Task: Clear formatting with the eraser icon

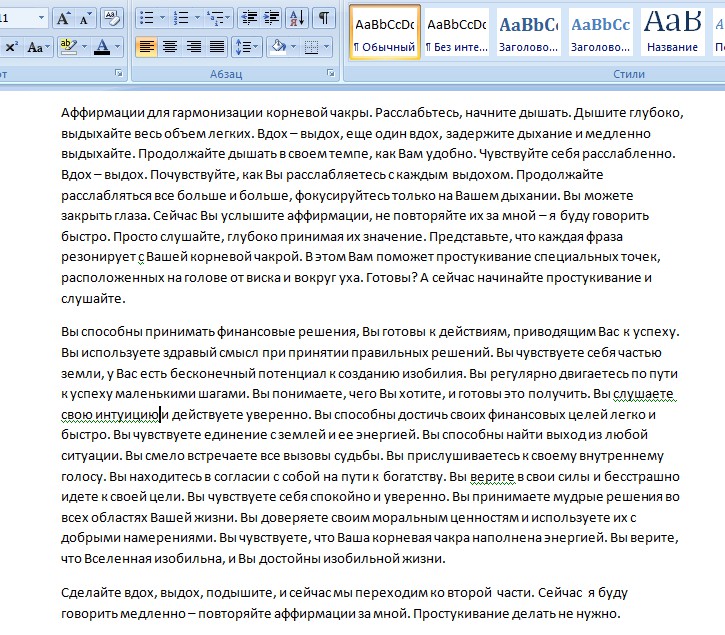Action: (112, 18)
